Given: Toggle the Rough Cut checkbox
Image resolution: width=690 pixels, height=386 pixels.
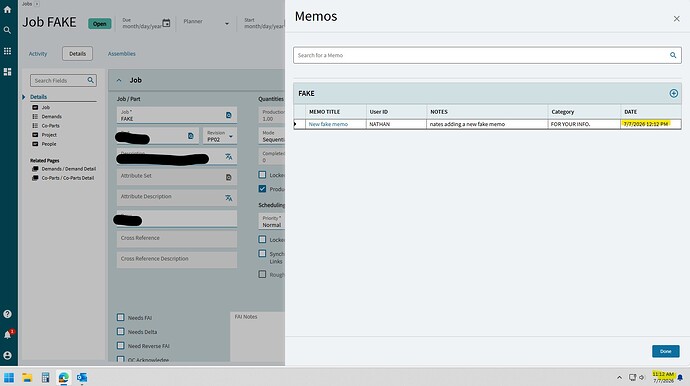Looking at the screenshot, I should 262,274.
